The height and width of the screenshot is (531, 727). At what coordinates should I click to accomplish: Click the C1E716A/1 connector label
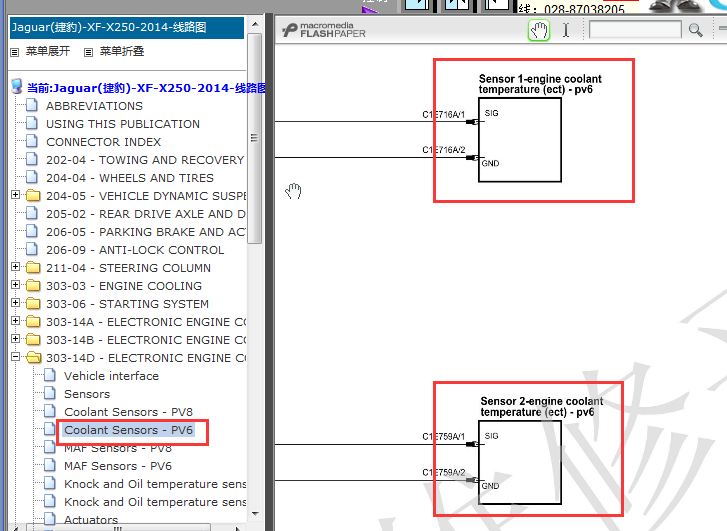443,115
